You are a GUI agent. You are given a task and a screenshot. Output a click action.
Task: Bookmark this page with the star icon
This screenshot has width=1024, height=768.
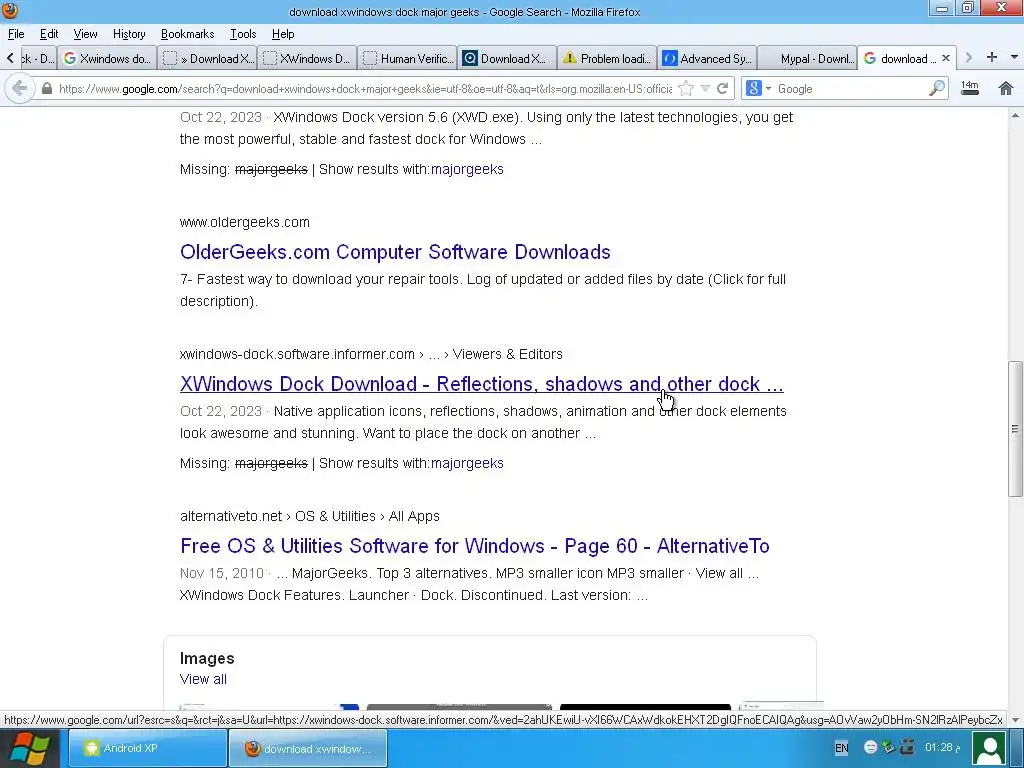(686, 89)
